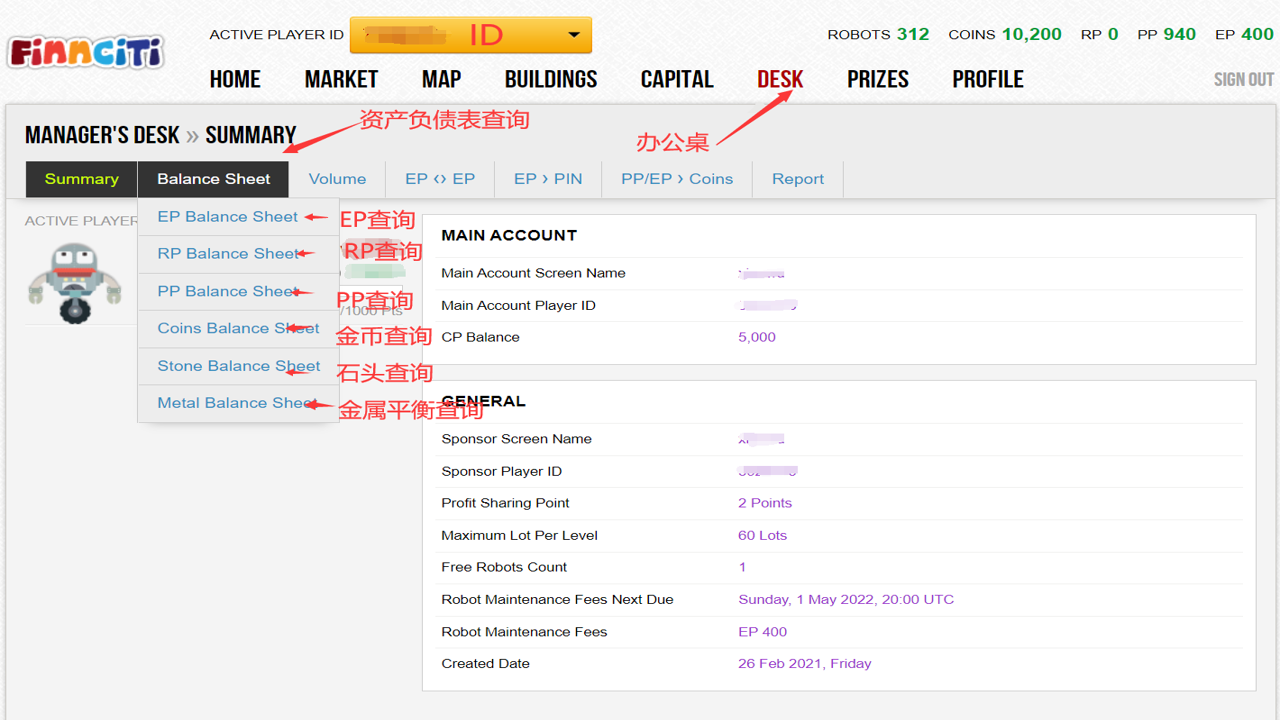Open the Balance Sheet tab dropdown
This screenshot has height=720, width=1280.
coord(214,179)
